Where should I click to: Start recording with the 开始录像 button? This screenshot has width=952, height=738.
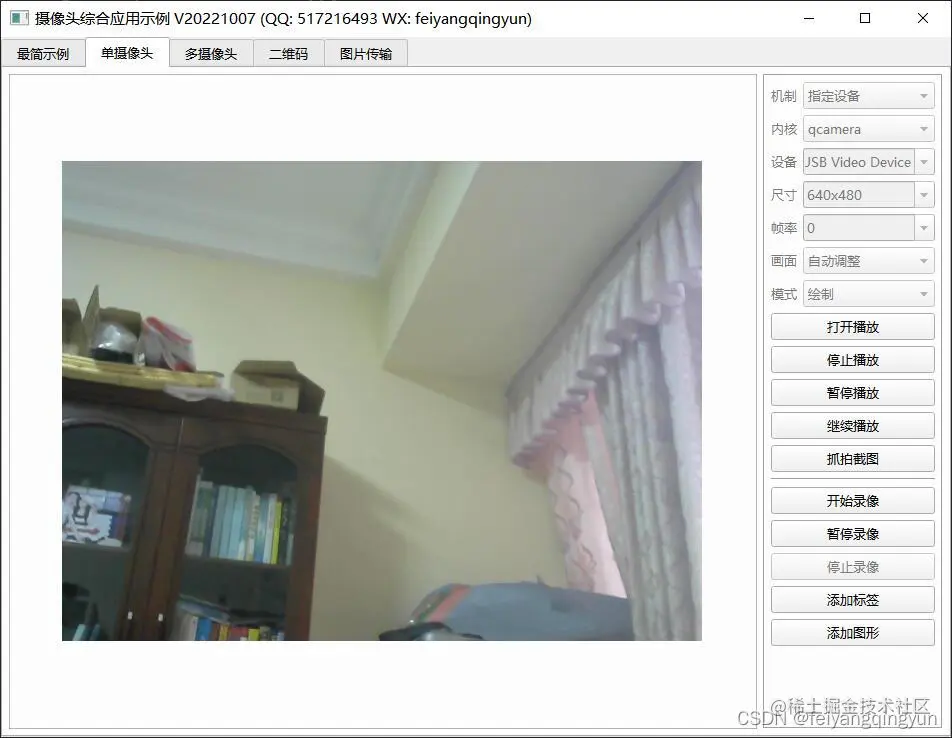click(851, 500)
